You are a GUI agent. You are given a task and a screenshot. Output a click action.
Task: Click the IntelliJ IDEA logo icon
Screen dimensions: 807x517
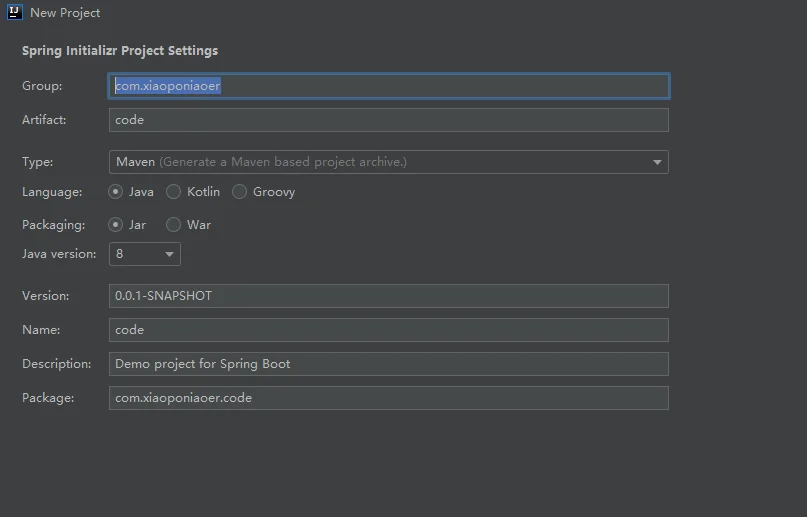(14, 12)
